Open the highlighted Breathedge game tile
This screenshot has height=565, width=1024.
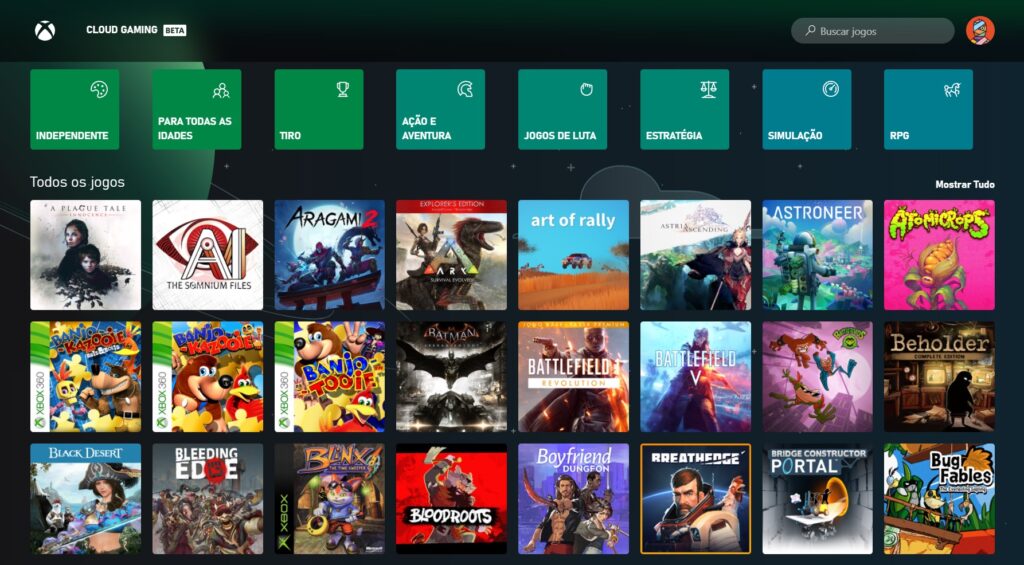696,499
